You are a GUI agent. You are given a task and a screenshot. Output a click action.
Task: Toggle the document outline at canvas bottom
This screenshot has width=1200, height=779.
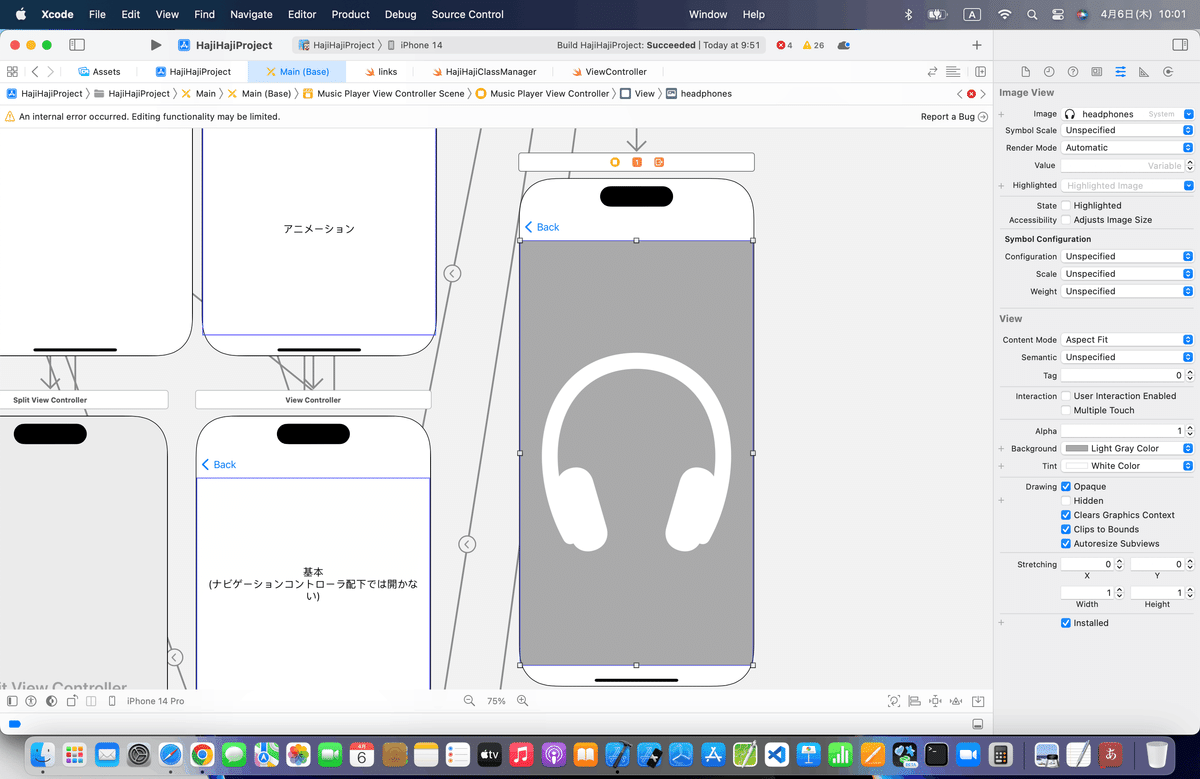[x=12, y=702]
